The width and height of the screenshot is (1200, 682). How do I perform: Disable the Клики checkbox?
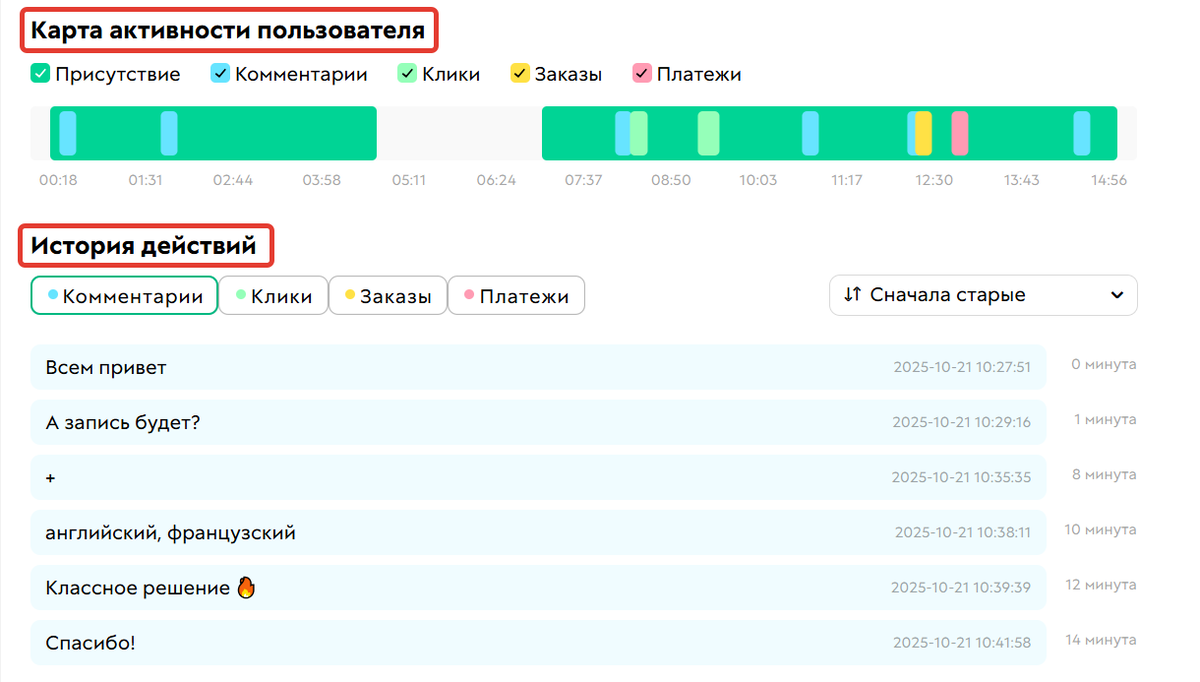pos(407,74)
